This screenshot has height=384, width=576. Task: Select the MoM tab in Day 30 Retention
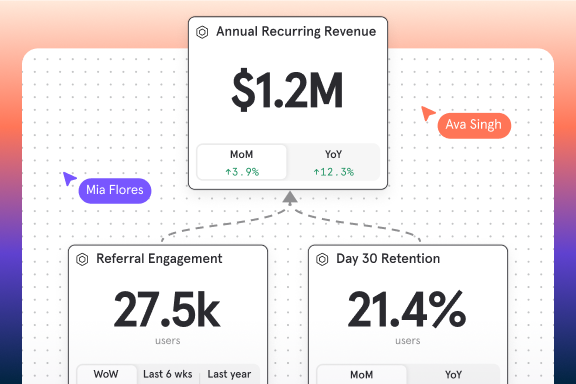[362, 374]
